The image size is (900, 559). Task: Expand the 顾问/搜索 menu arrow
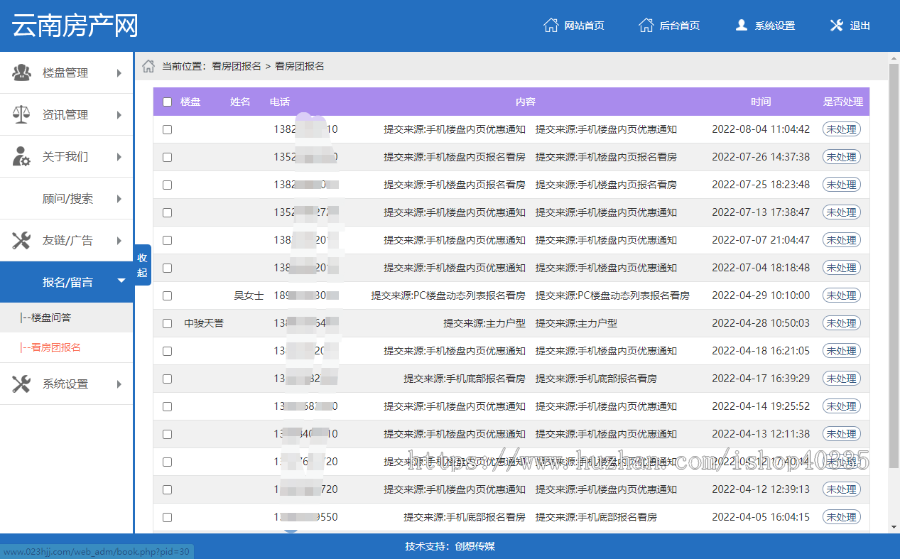119,199
